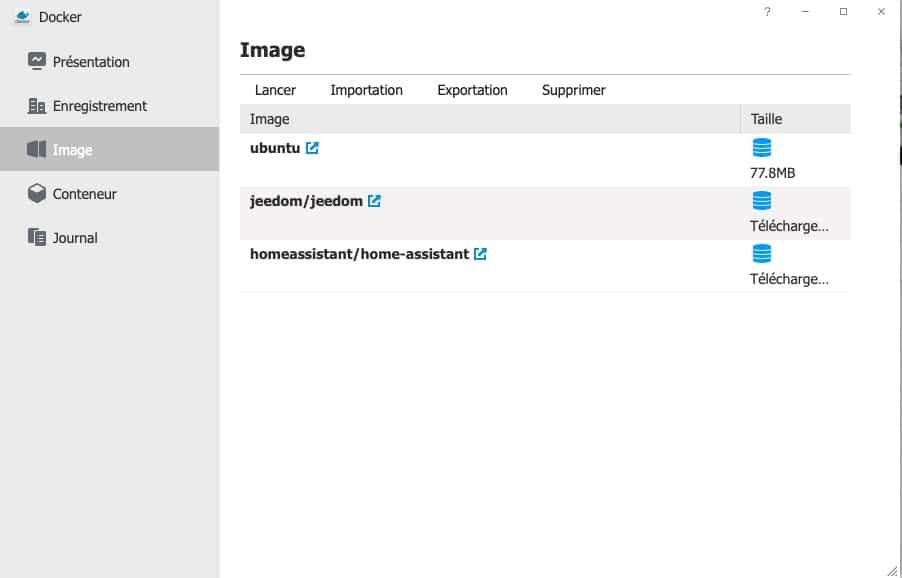Viewport: 902px width, 578px height.
Task: Click the Exportation button
Action: click(x=472, y=90)
